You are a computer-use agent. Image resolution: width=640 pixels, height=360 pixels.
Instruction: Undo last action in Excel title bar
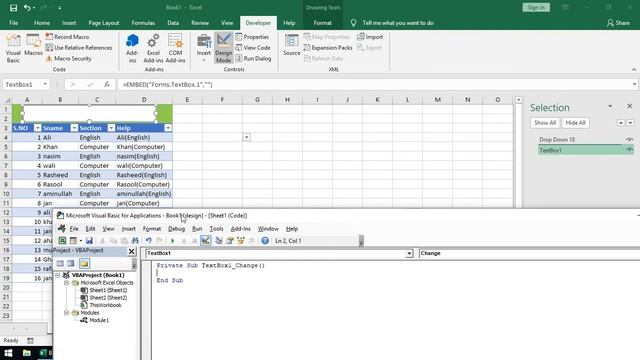[x=27, y=7]
